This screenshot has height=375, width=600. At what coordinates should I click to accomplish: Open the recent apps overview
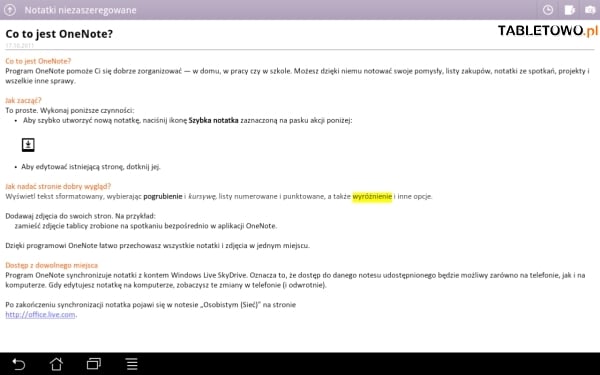[94, 364]
